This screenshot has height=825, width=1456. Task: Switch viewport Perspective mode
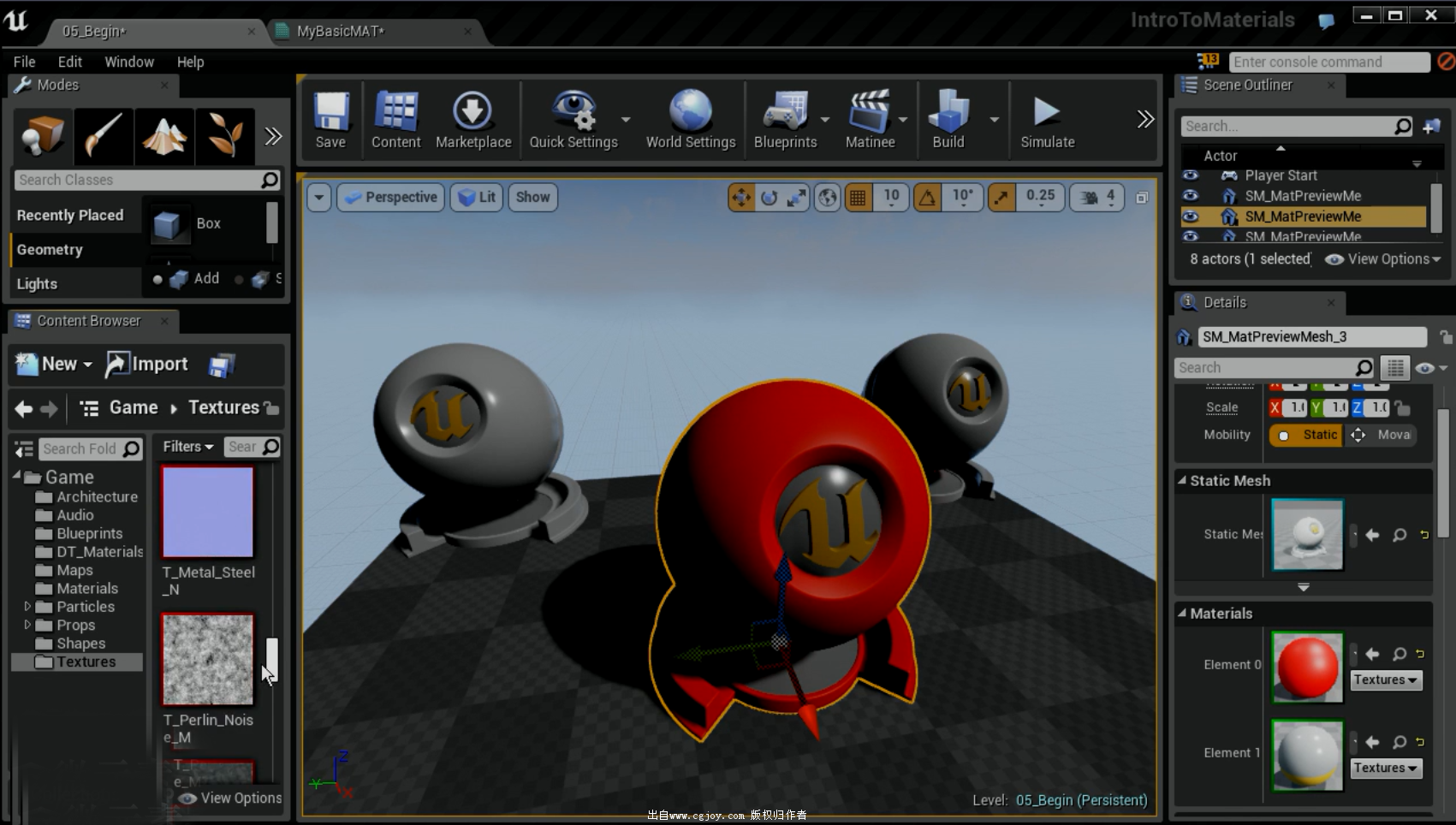[391, 198]
